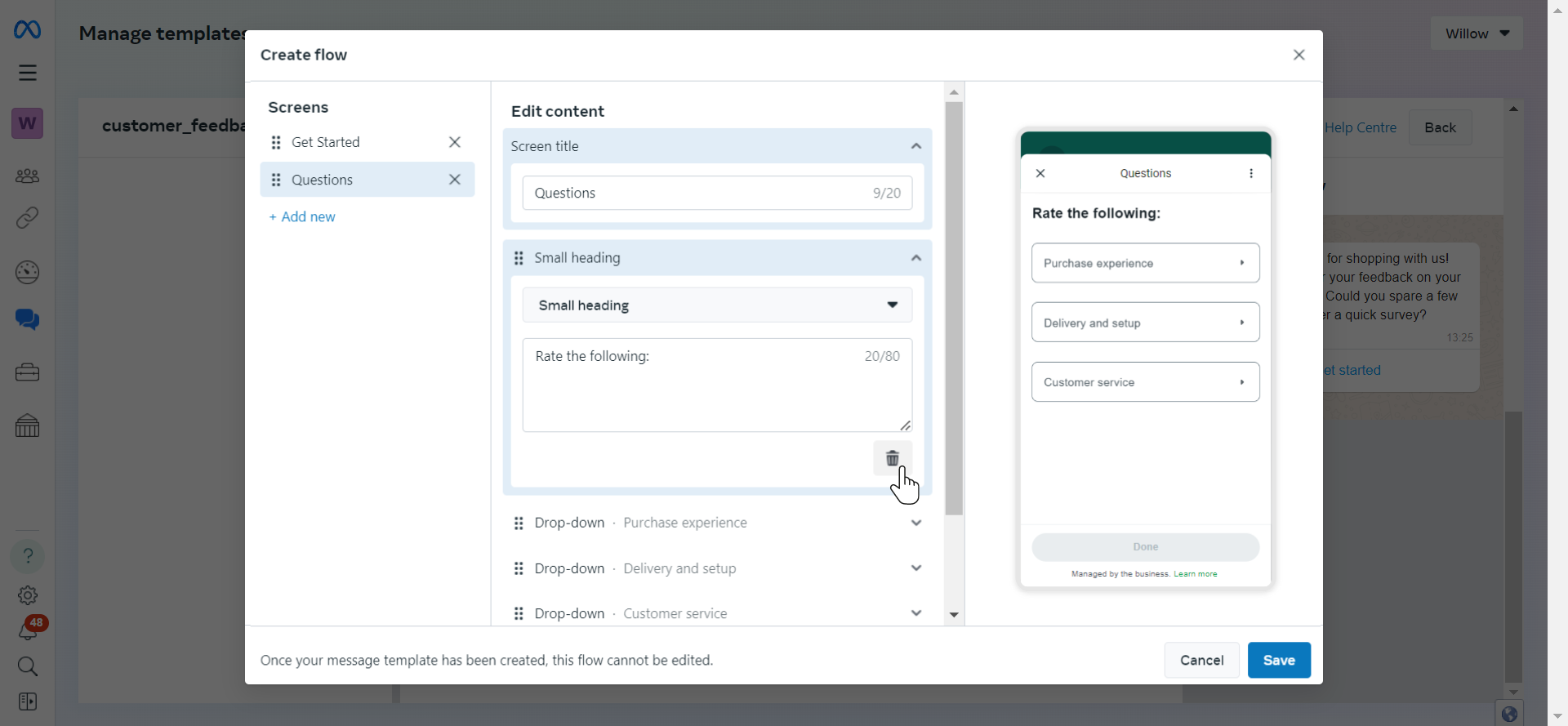Expand the Delivery and setup drop-down row
The height and width of the screenshot is (726, 1568).
tap(916, 568)
